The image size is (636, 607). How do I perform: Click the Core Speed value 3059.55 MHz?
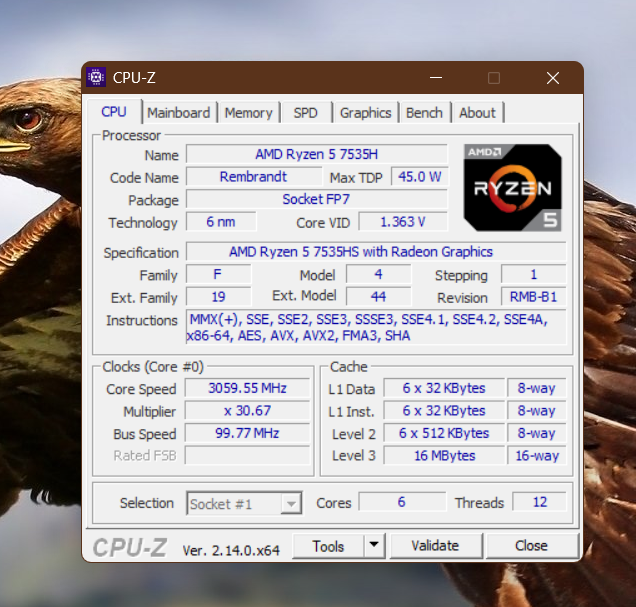(x=247, y=388)
